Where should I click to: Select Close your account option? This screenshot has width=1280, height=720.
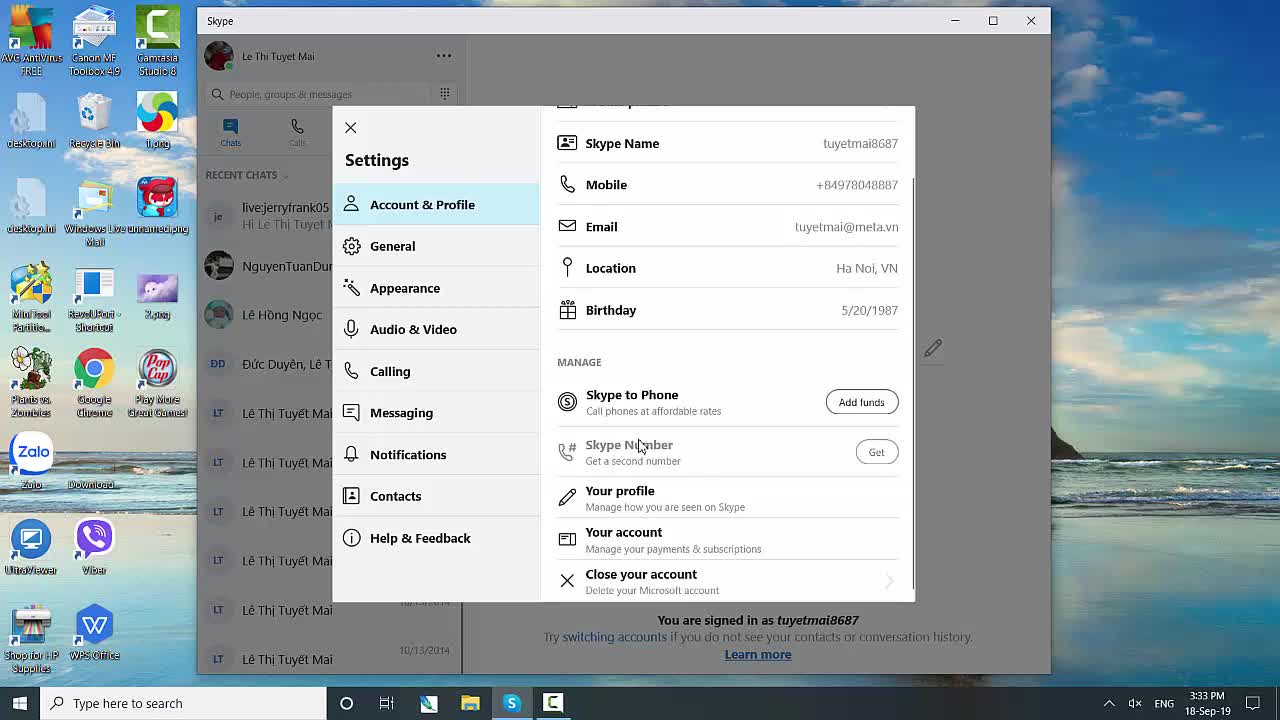[x=727, y=581]
